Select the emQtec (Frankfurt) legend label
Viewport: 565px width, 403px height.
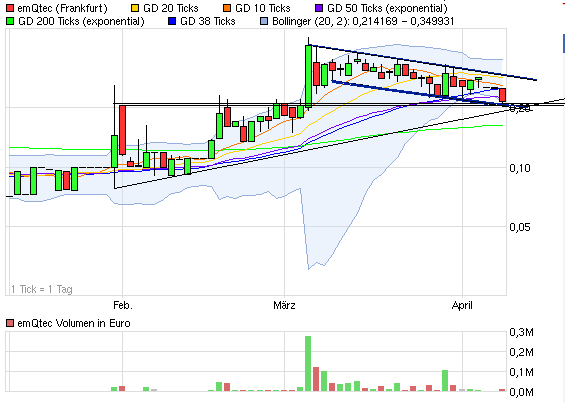click(62, 8)
